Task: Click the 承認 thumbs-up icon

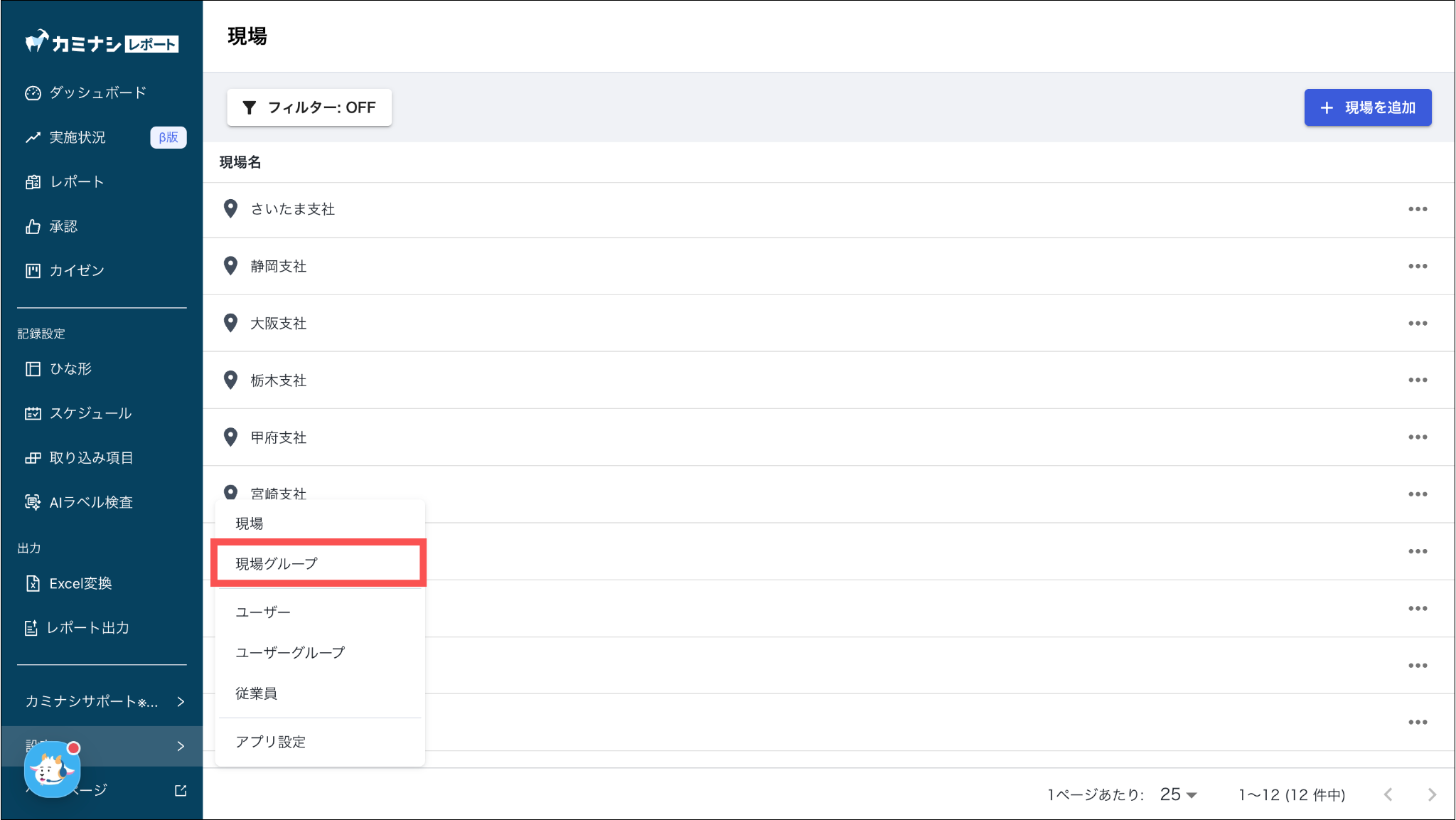Action: pyautogui.click(x=33, y=226)
